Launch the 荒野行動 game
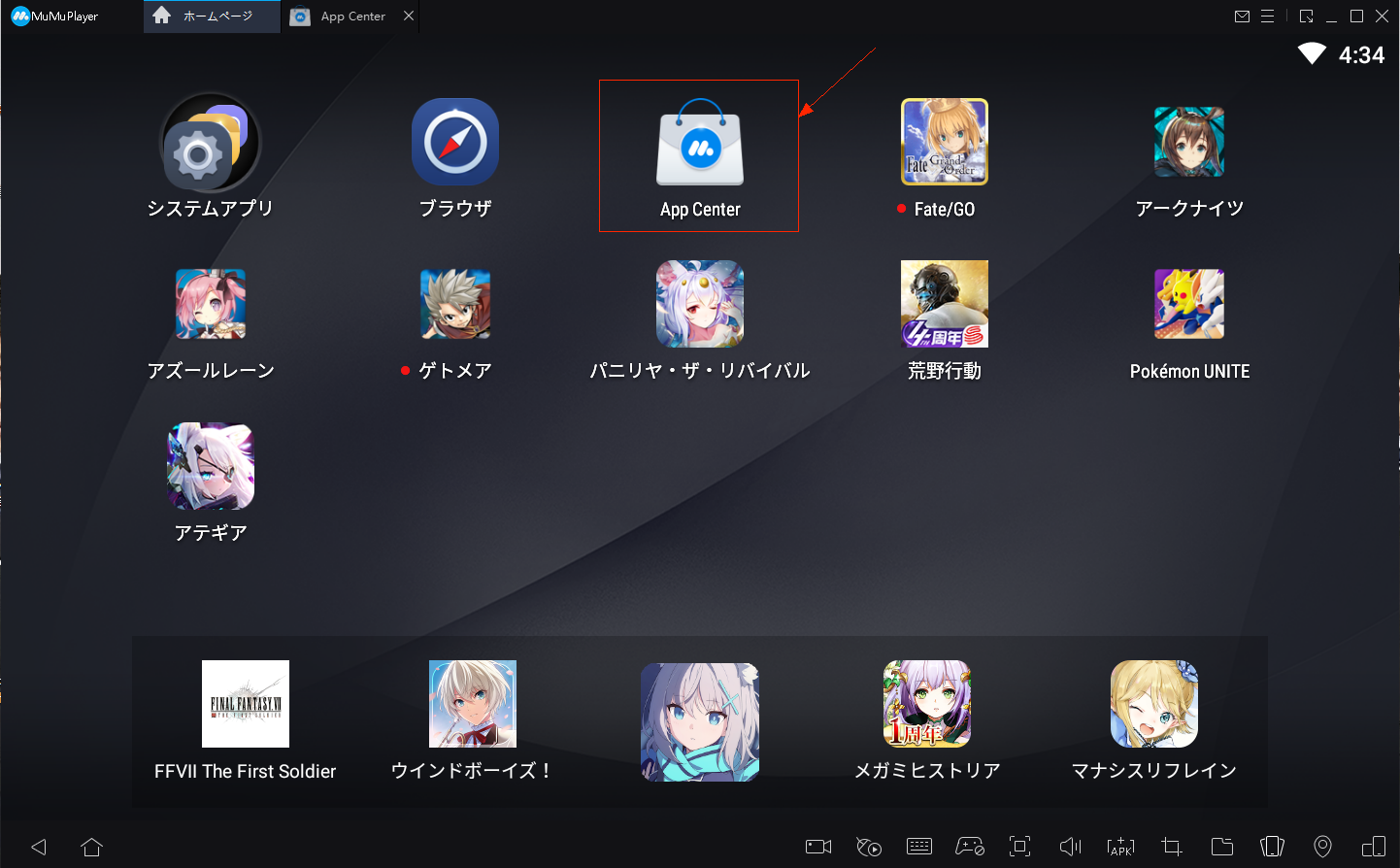 (x=945, y=304)
